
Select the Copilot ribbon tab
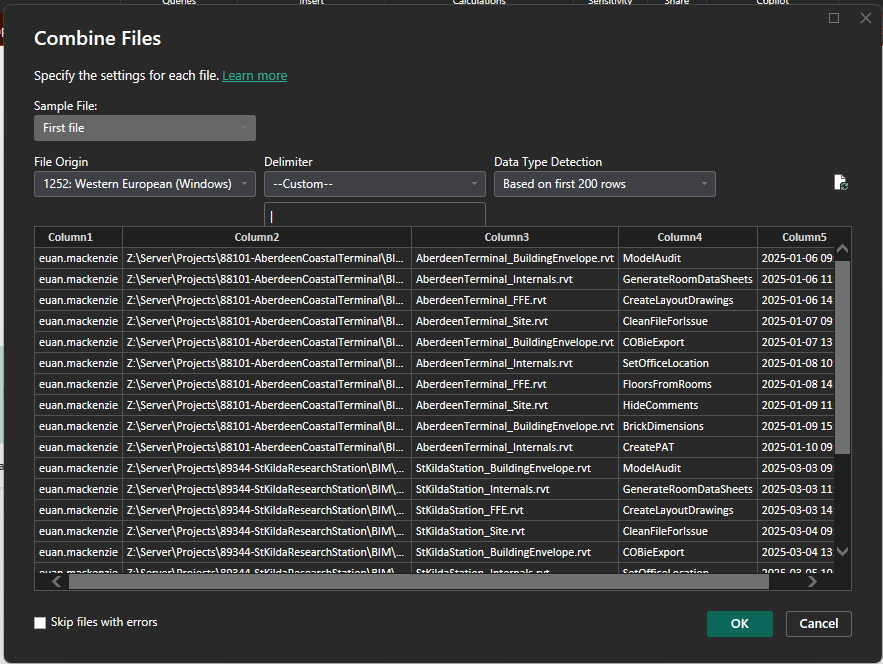pyautogui.click(x=772, y=3)
